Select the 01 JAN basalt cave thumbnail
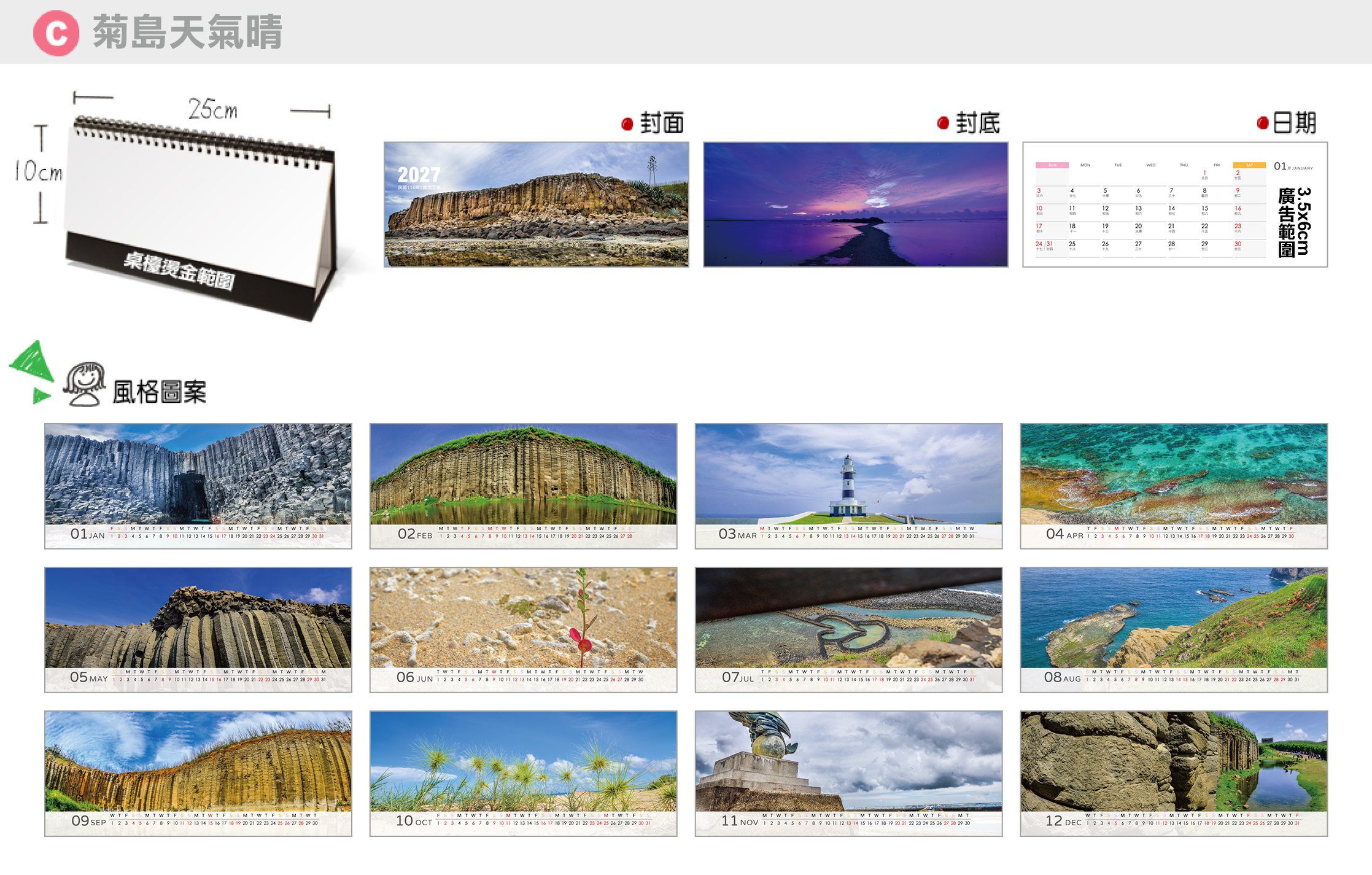The height and width of the screenshot is (875, 1372). pyautogui.click(x=198, y=486)
